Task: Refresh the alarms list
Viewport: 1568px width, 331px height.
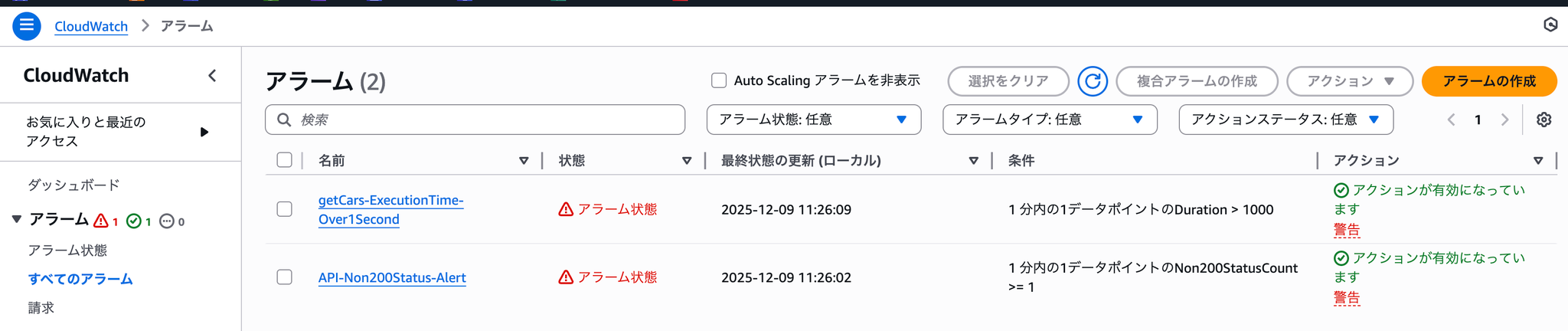Action: click(x=1092, y=81)
